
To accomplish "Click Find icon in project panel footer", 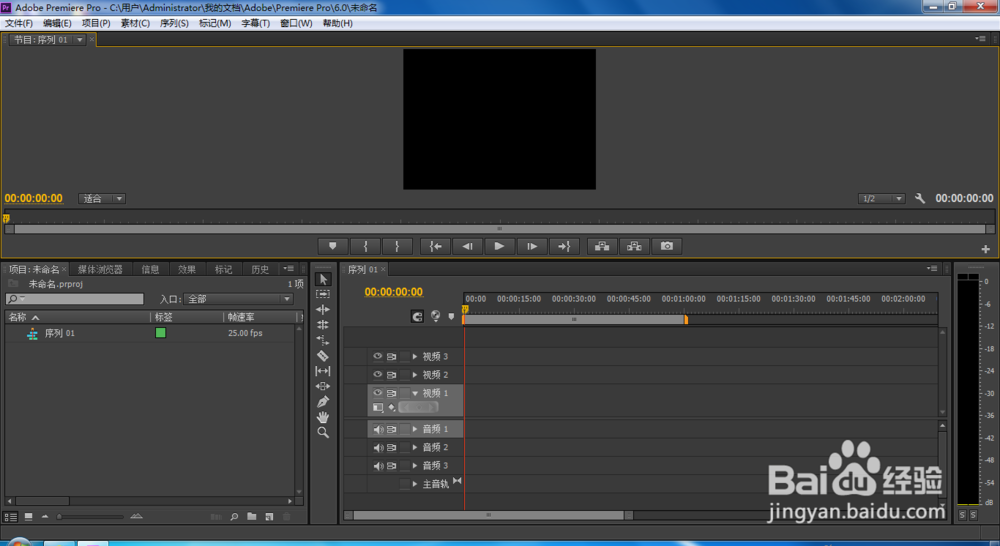I will click(x=234, y=517).
